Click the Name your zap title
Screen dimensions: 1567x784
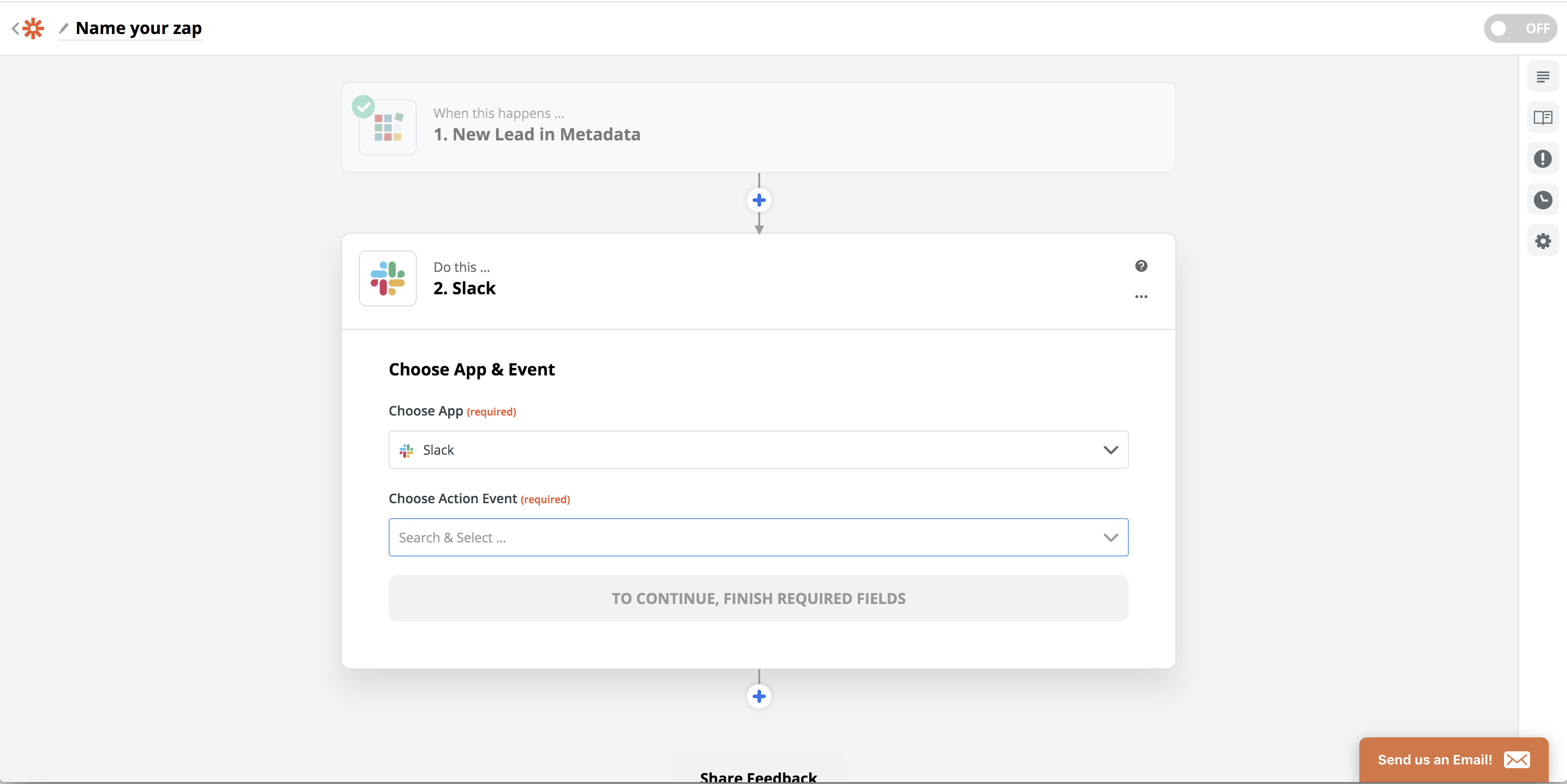139,28
